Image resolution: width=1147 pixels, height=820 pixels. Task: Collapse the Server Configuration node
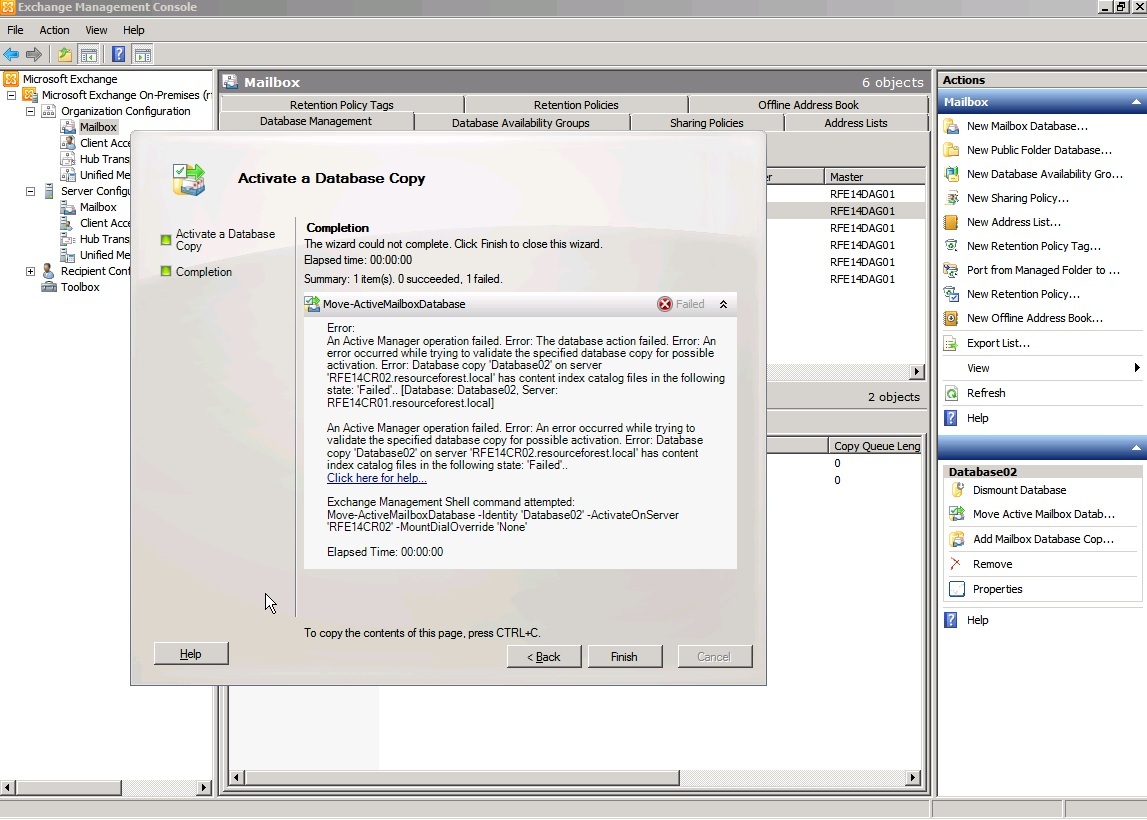30,191
